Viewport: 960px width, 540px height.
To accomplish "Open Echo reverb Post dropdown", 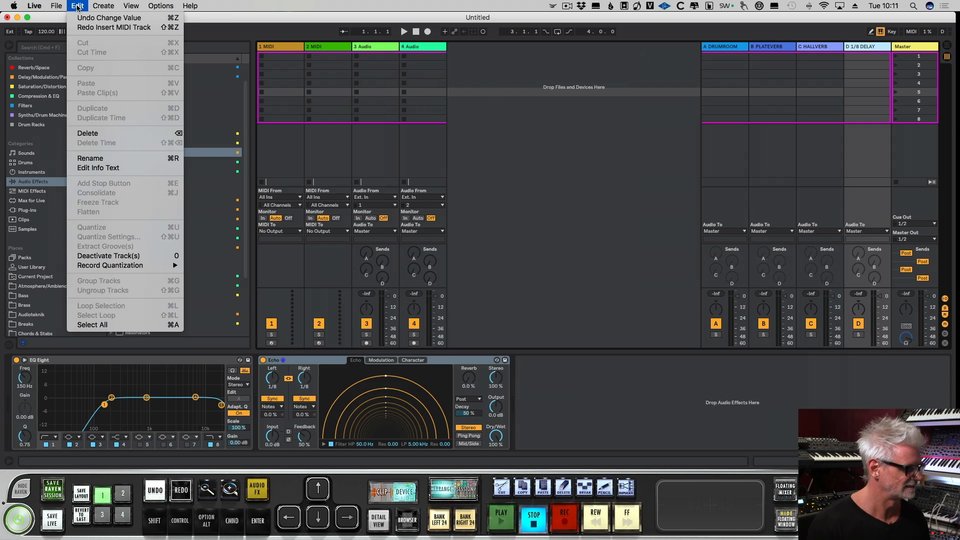I will tap(468, 399).
